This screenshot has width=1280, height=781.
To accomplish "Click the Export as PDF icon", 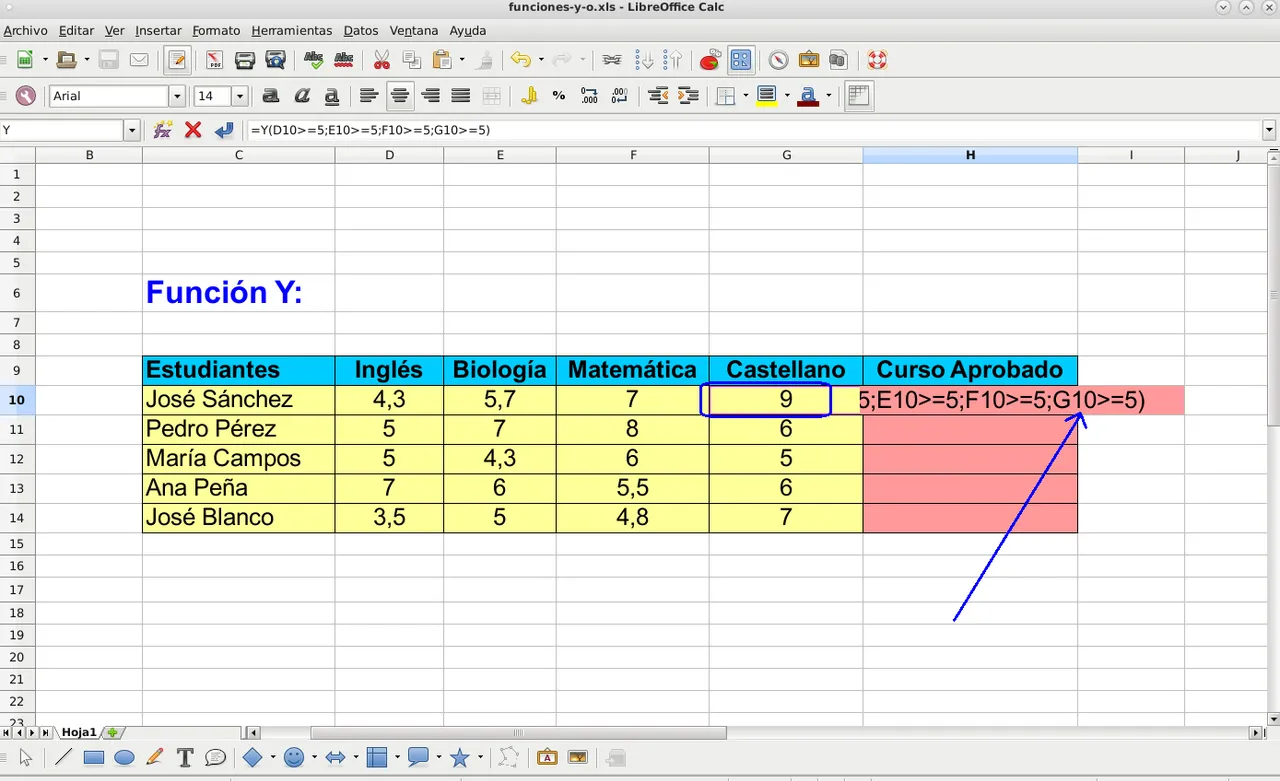I will pyautogui.click(x=214, y=60).
